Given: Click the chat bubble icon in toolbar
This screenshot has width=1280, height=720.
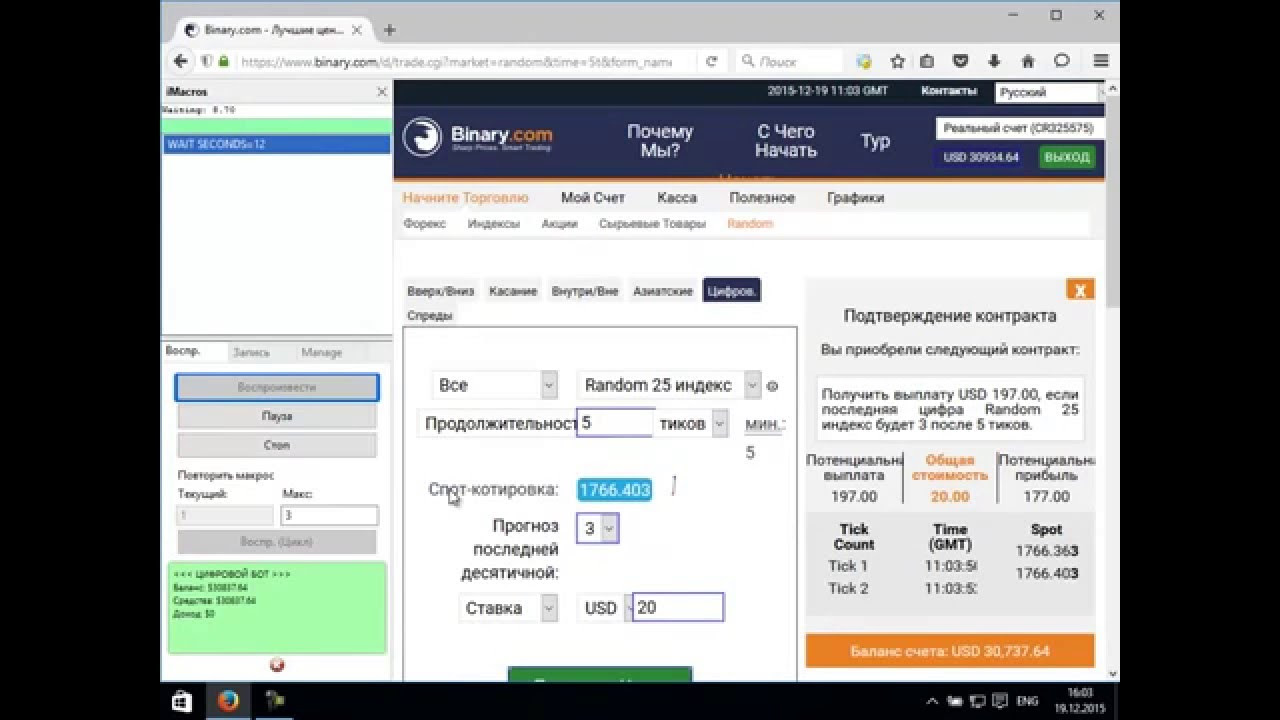Looking at the screenshot, I should [x=1062, y=61].
